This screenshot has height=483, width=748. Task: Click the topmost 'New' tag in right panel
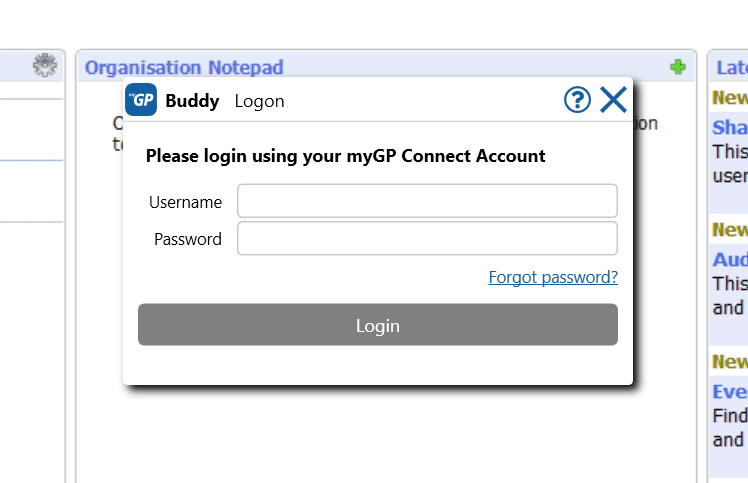tap(730, 98)
